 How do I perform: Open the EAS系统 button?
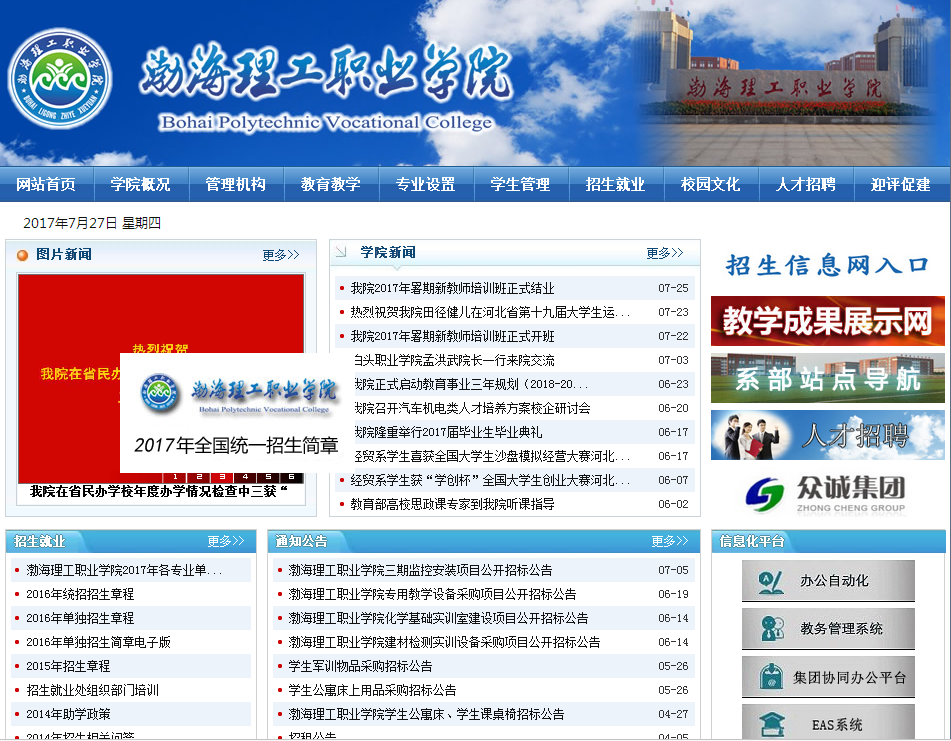827,724
